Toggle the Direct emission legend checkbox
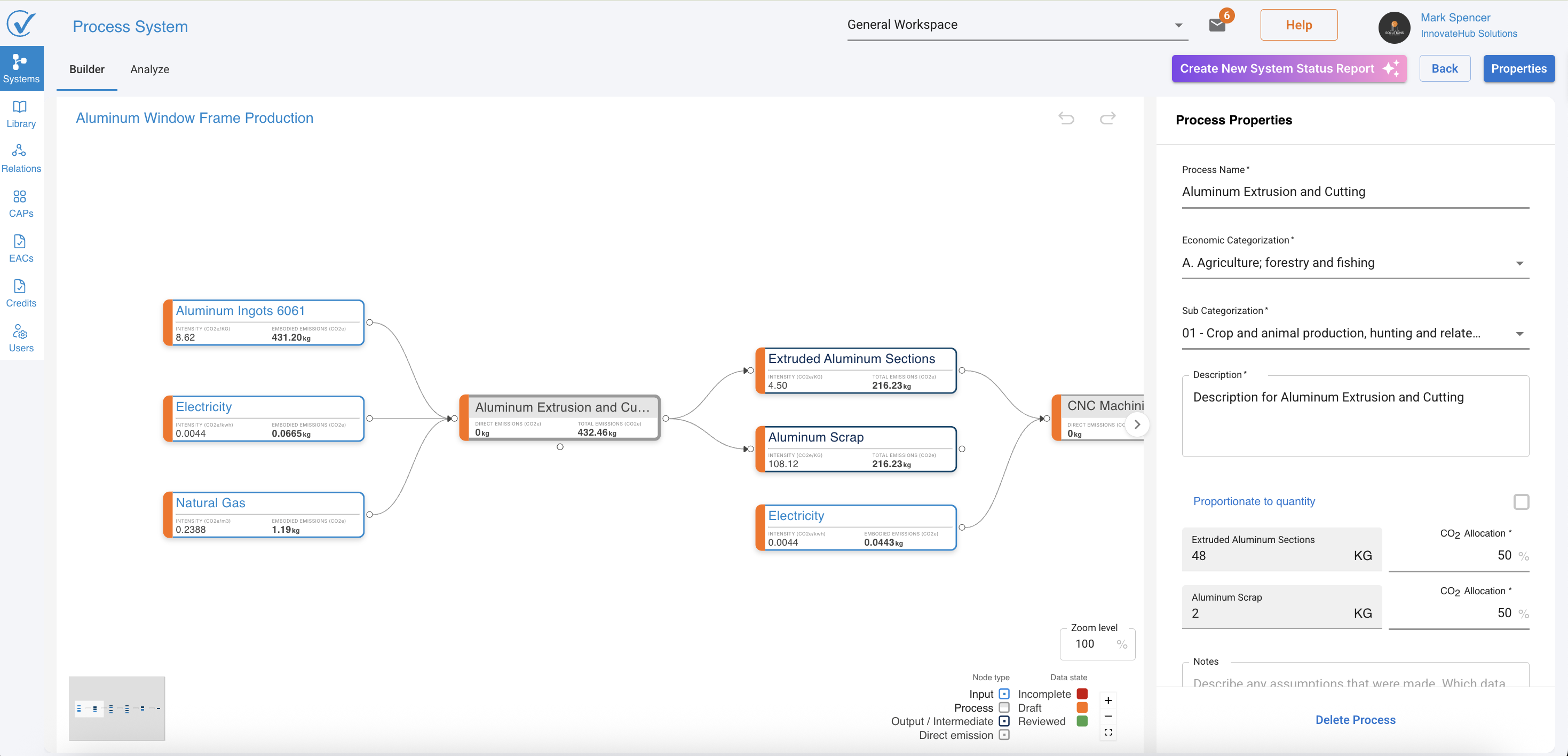Image resolution: width=1568 pixels, height=756 pixels. pyautogui.click(x=1004, y=735)
